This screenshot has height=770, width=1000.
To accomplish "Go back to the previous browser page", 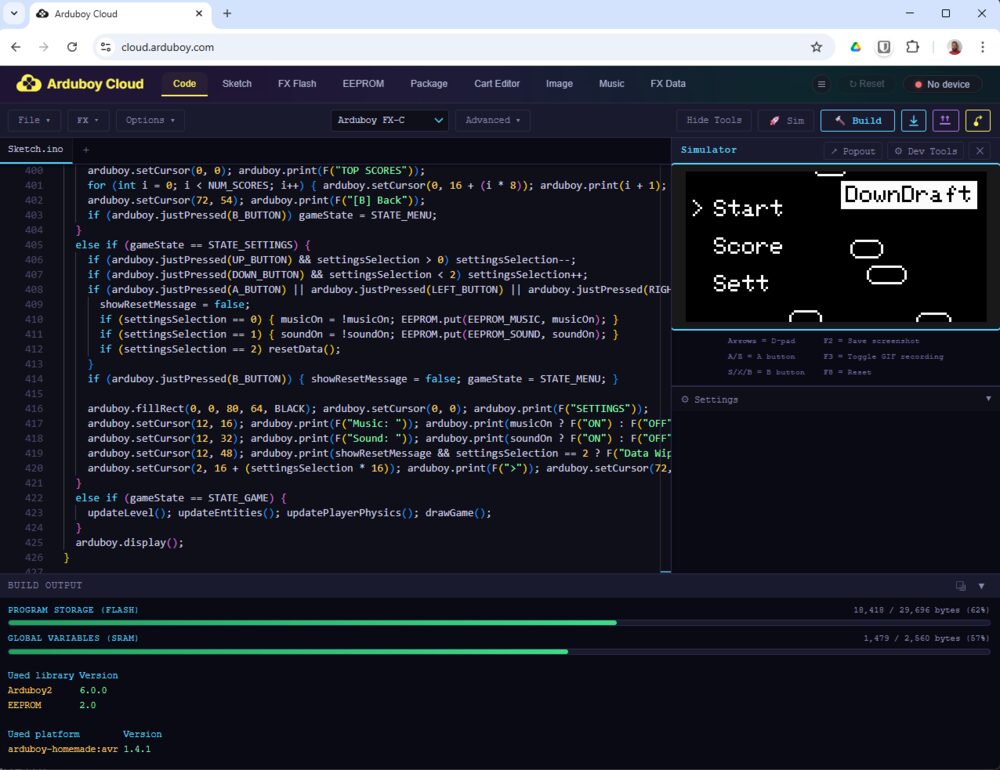I will [16, 47].
